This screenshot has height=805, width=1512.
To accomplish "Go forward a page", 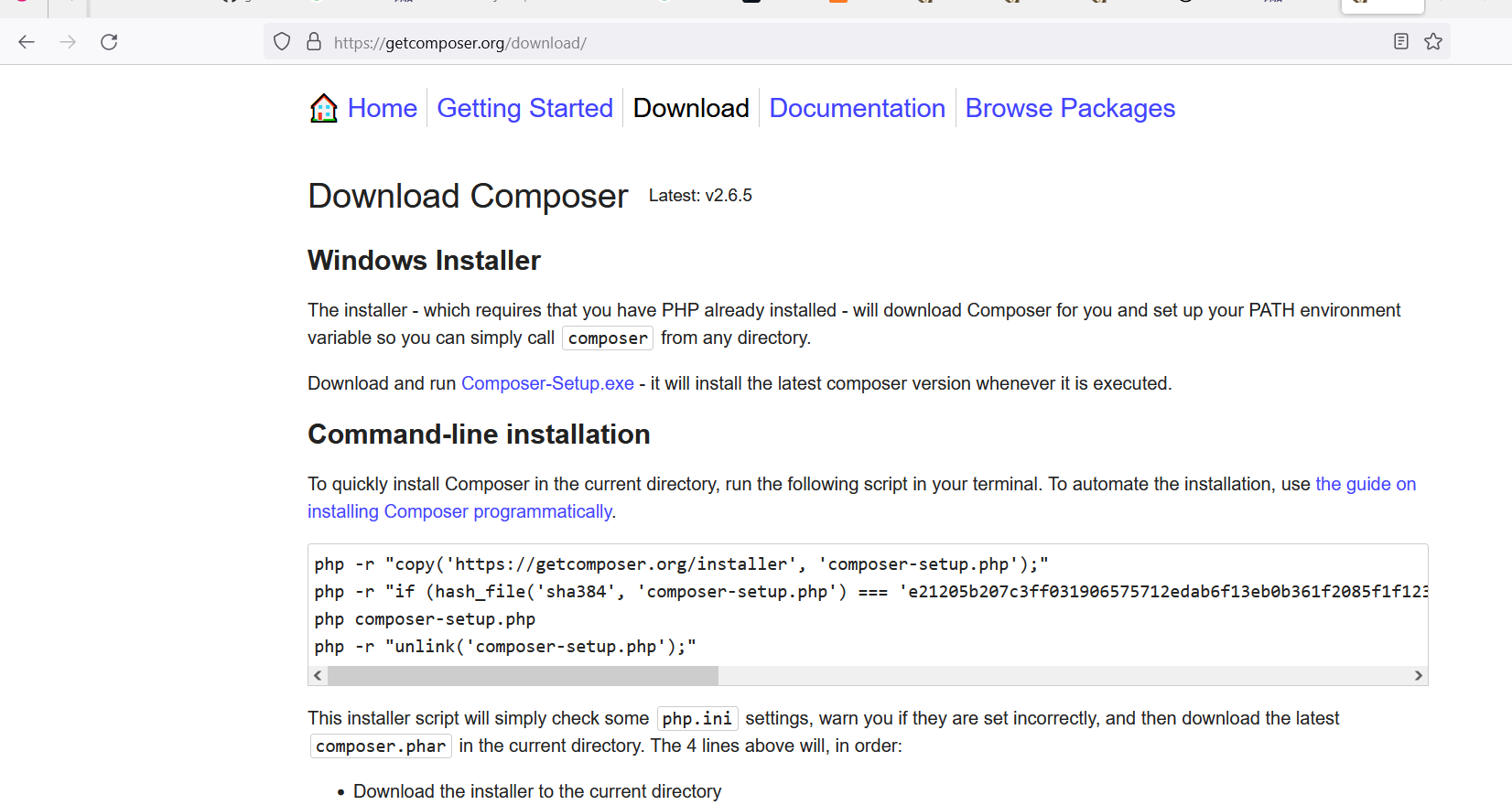I will click(x=67, y=41).
